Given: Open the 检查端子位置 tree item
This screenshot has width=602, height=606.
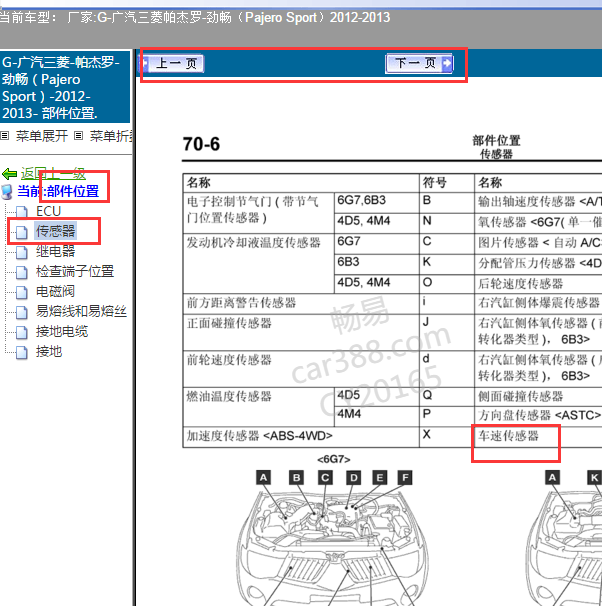Looking at the screenshot, I should tap(75, 271).
